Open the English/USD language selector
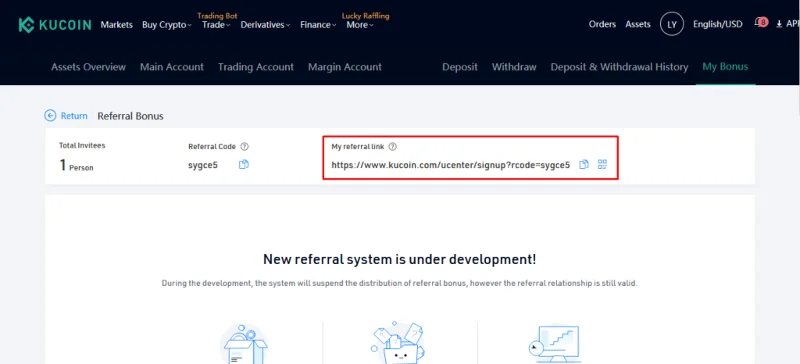Image resolution: width=800 pixels, height=364 pixels. [x=717, y=24]
